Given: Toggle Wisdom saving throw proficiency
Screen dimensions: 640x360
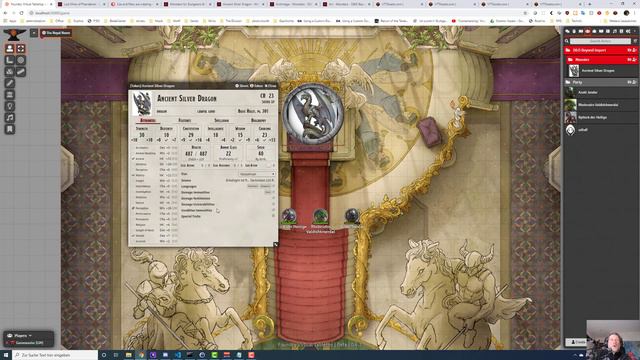Looking at the screenshot, I should tap(240, 140).
